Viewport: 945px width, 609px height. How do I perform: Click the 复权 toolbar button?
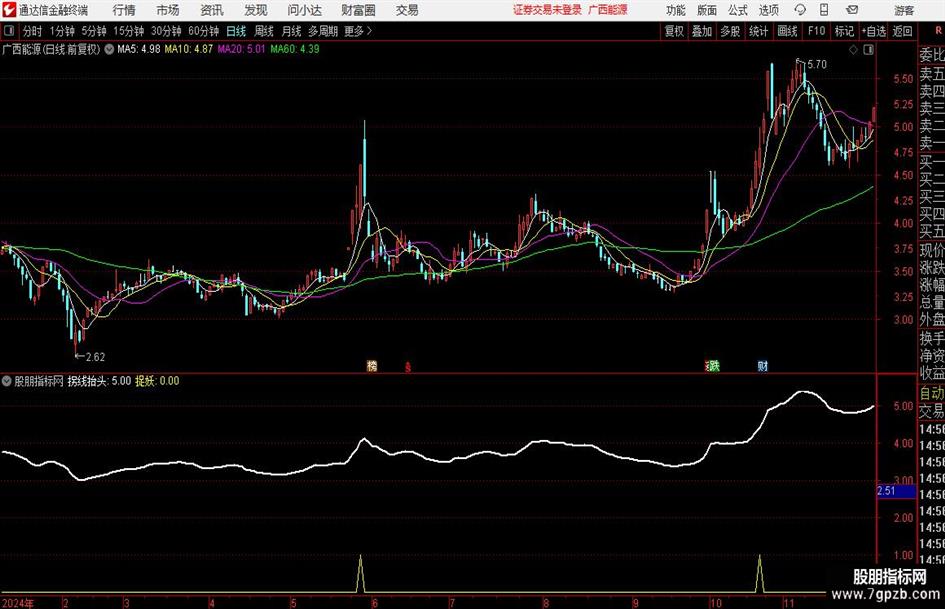674,31
